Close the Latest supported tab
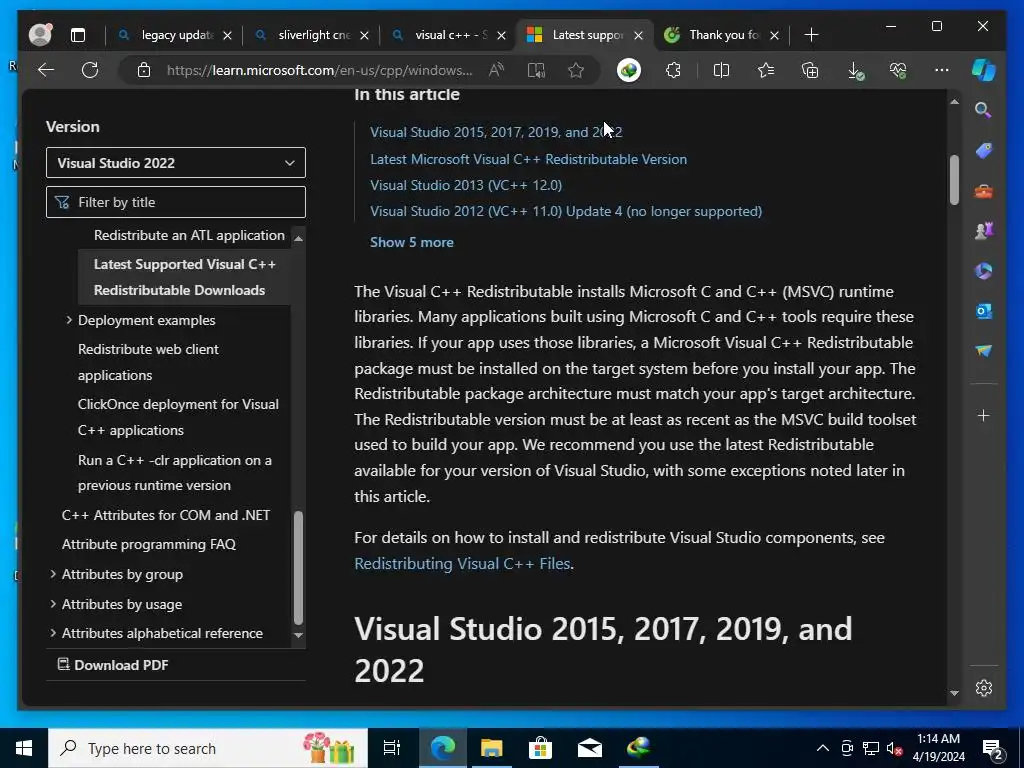 click(638, 35)
